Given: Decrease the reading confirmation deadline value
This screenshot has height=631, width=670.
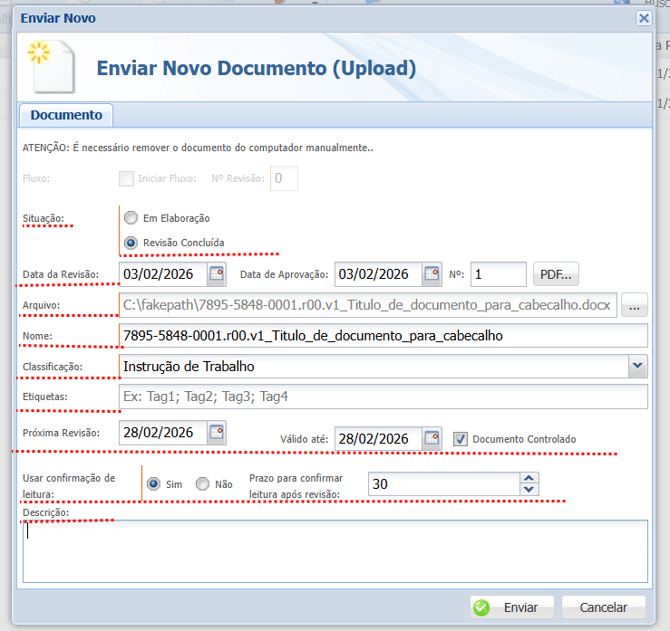Looking at the screenshot, I should coord(529,489).
